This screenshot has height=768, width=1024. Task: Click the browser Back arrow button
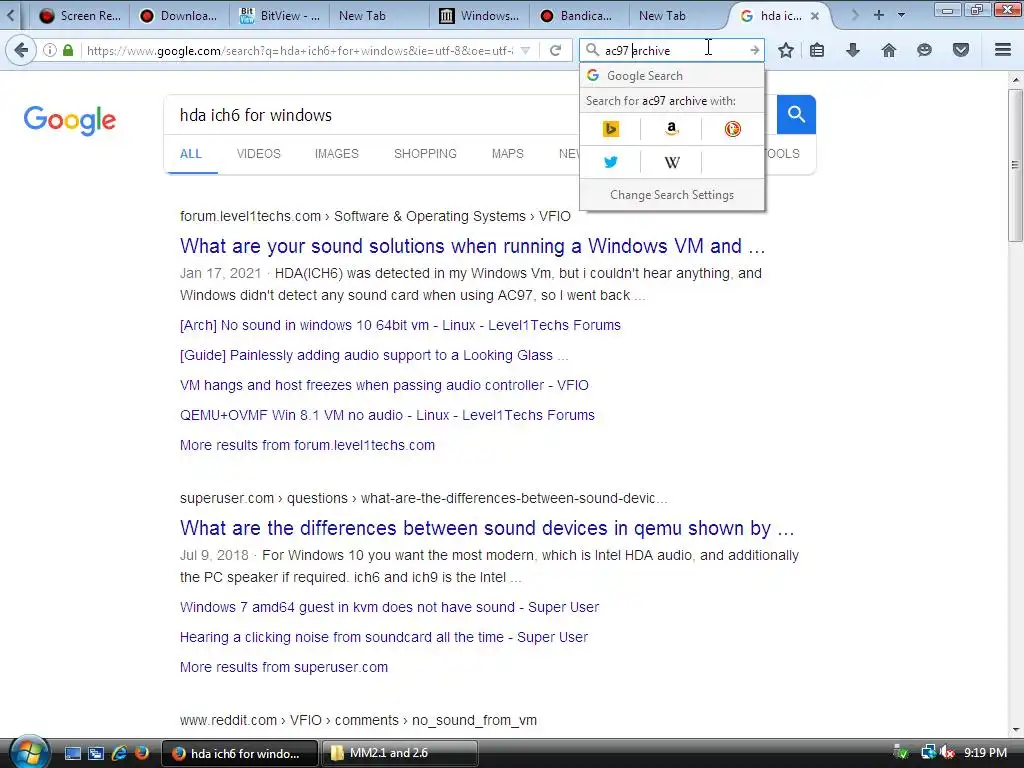[22, 50]
